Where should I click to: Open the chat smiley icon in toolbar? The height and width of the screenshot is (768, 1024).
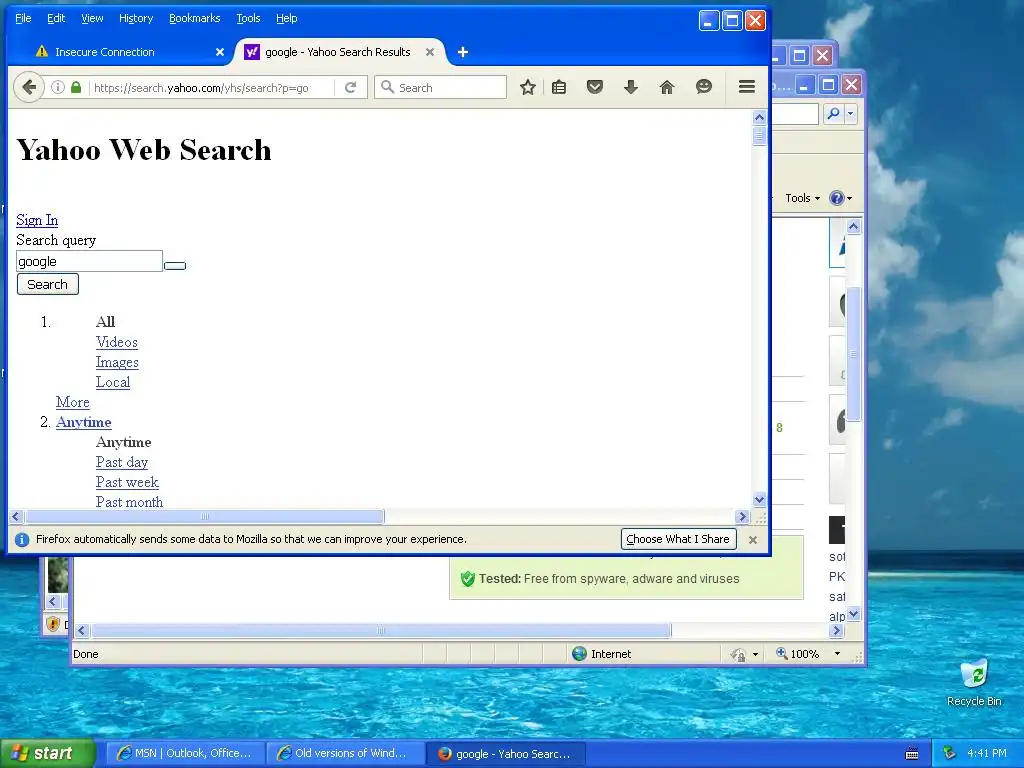coord(703,87)
